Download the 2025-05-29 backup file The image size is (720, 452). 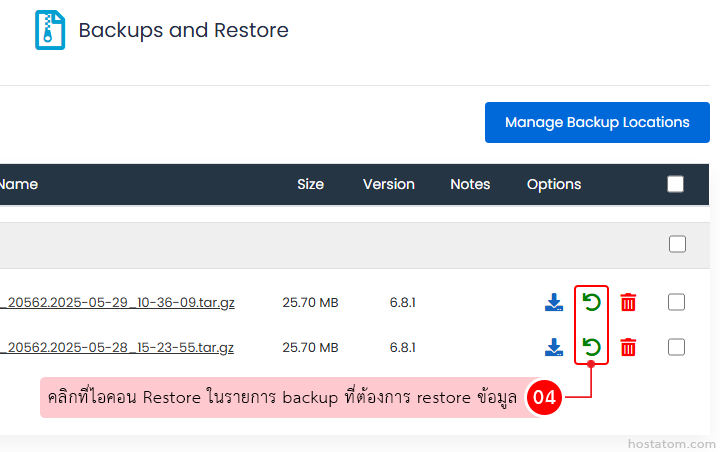coord(554,302)
